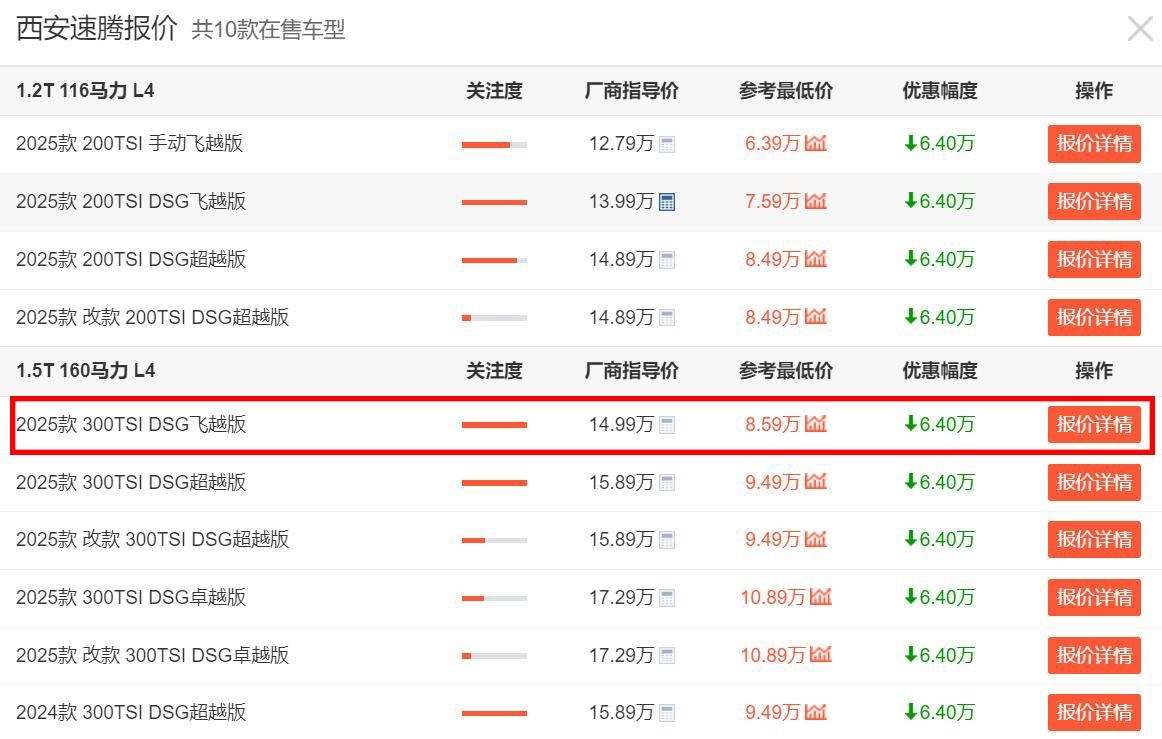This screenshot has width=1162, height=739.
Task: Click 报价详情 for 300TSI DSG飞越版
Action: coord(1094,425)
